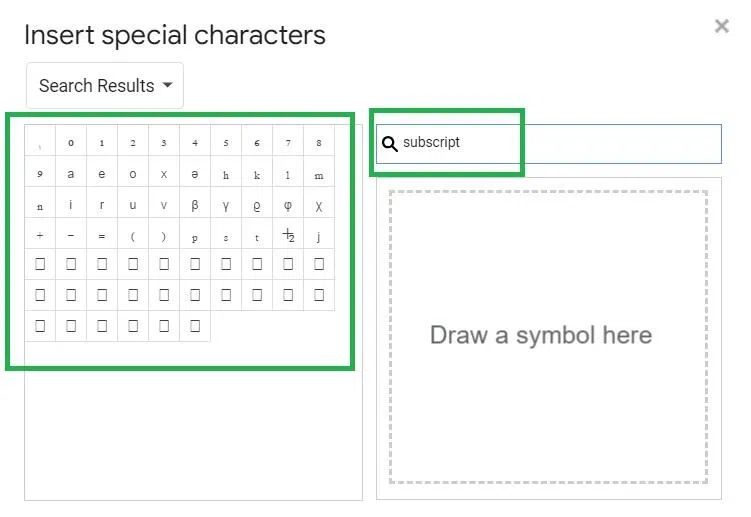Insert the subscript minus sign
751x517 pixels.
point(71,236)
